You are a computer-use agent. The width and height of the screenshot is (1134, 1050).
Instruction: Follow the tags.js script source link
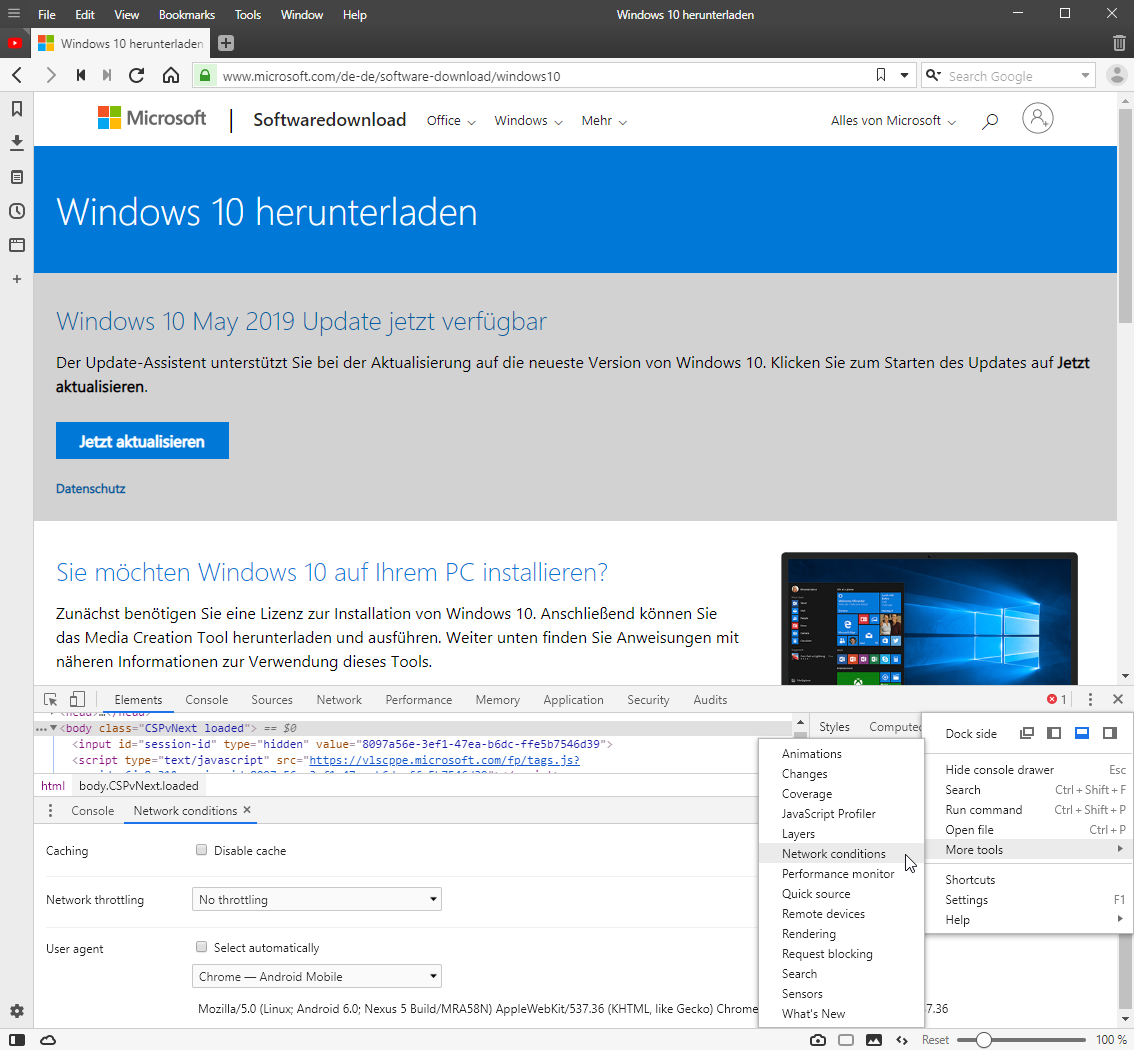(445, 760)
